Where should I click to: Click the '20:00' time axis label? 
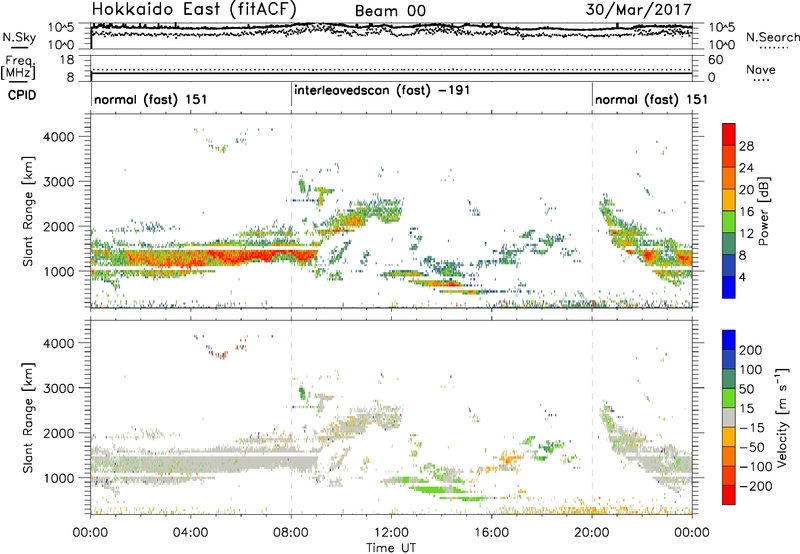tap(592, 533)
